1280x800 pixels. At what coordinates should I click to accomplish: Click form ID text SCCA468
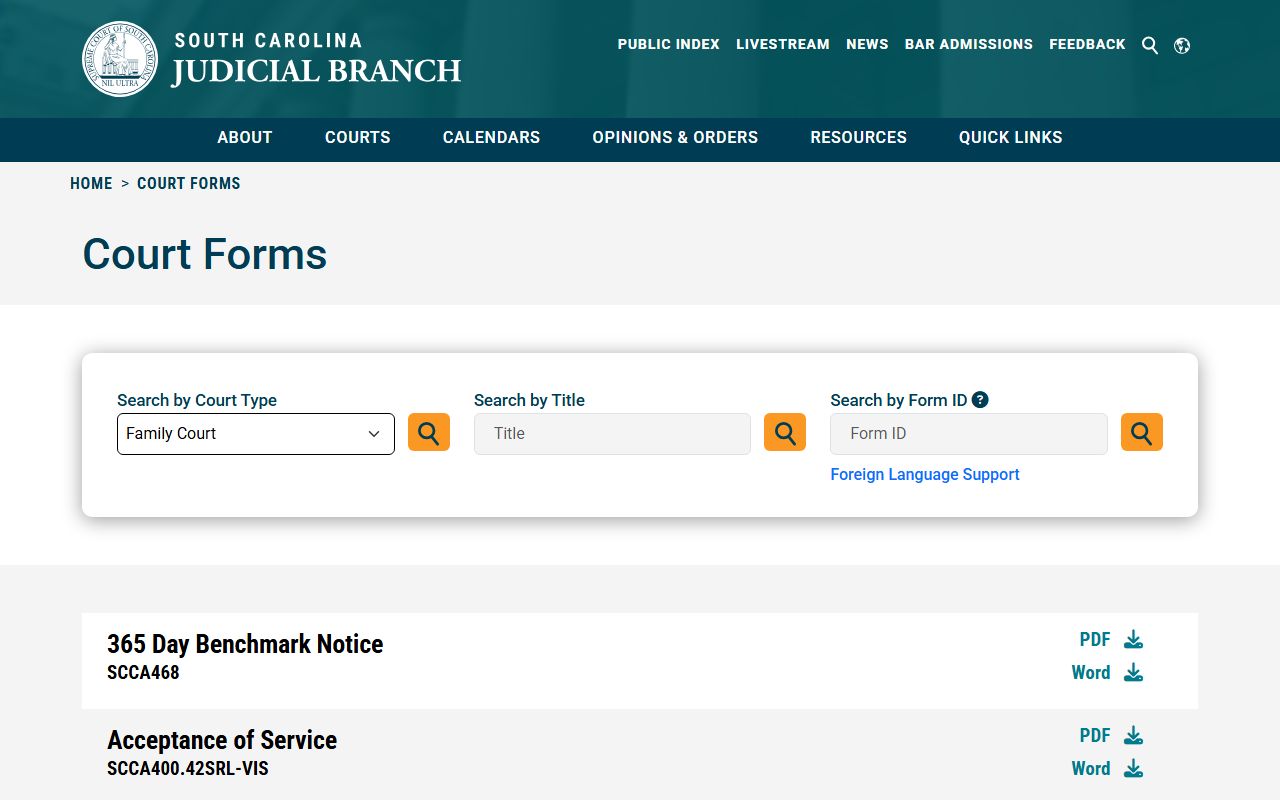(143, 673)
